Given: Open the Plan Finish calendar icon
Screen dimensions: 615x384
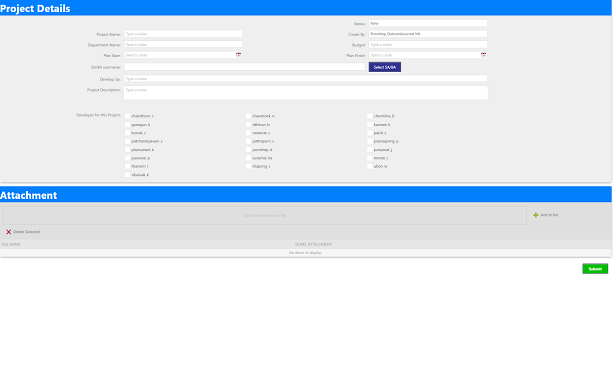Looking at the screenshot, I should 483,55.
